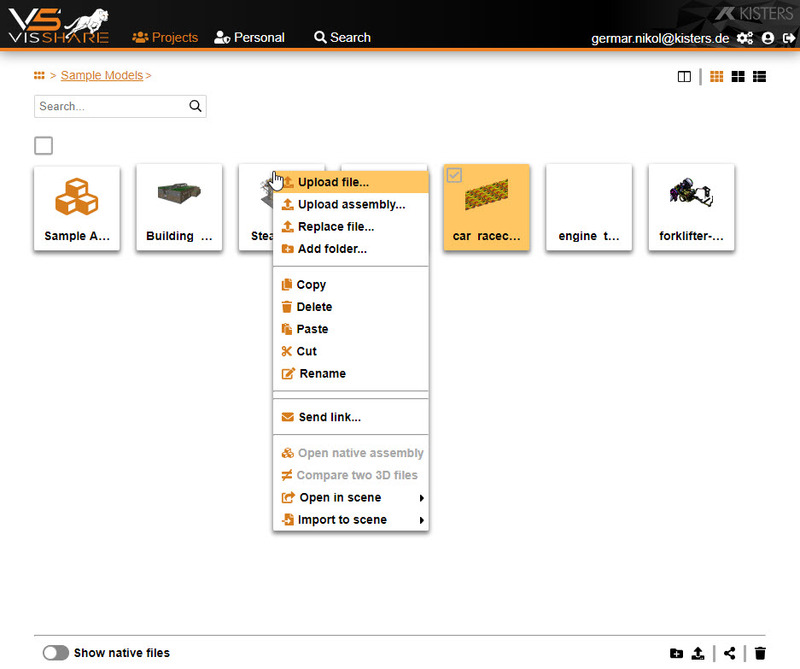Select Add folder... menu entry
800x669 pixels.
click(351, 249)
